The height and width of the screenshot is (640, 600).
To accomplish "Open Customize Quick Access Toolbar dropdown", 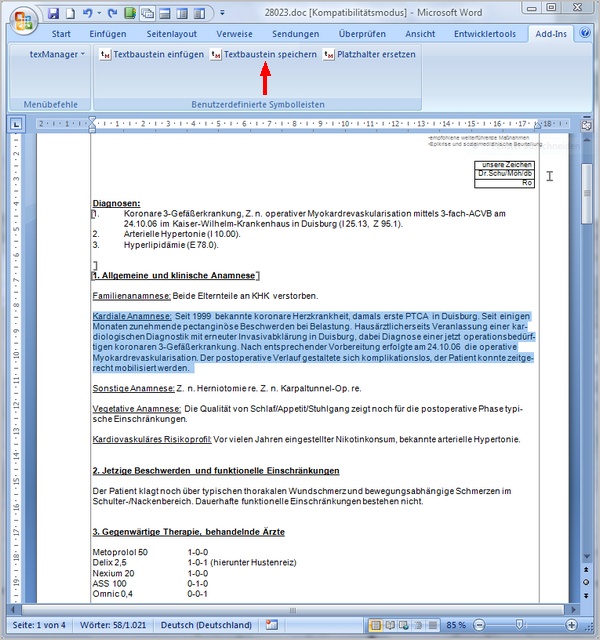I will [222, 13].
